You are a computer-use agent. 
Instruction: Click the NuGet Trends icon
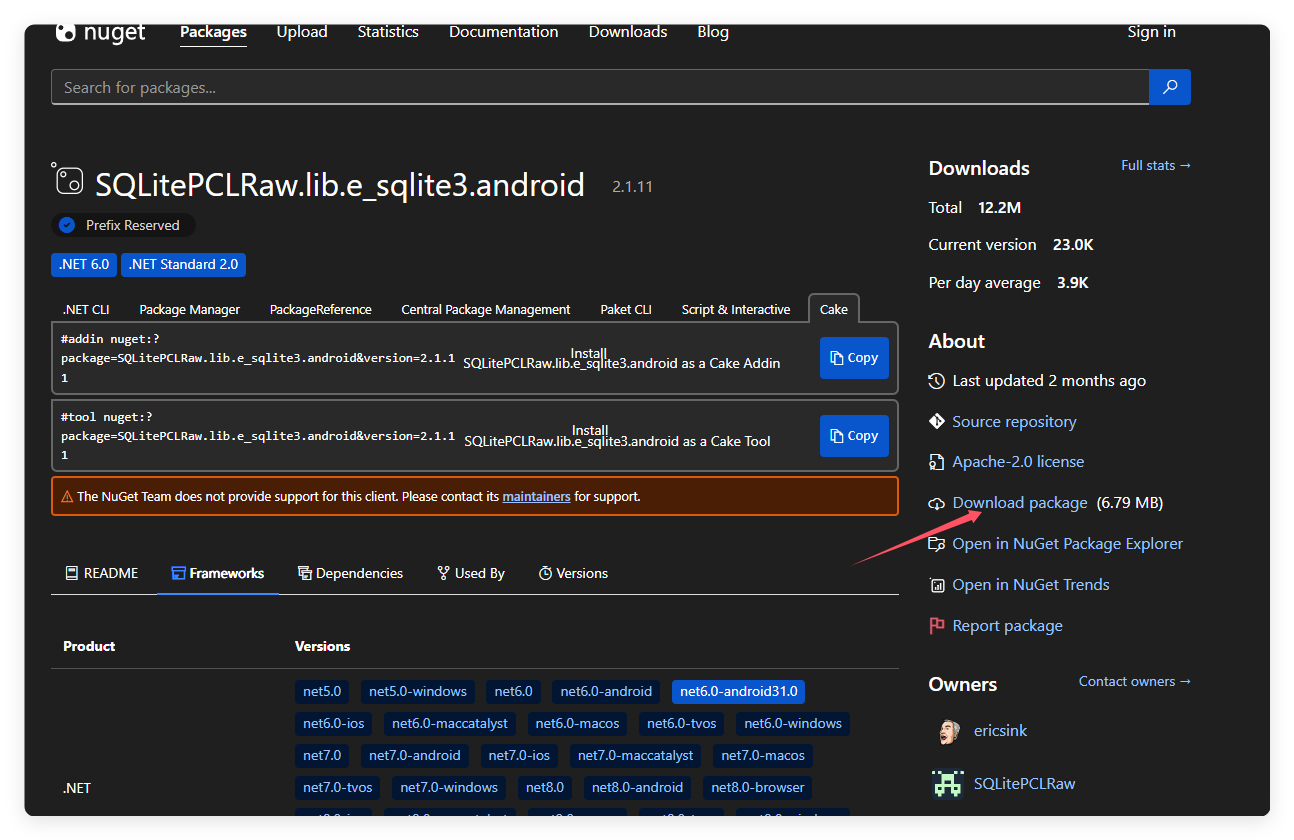coord(937,584)
